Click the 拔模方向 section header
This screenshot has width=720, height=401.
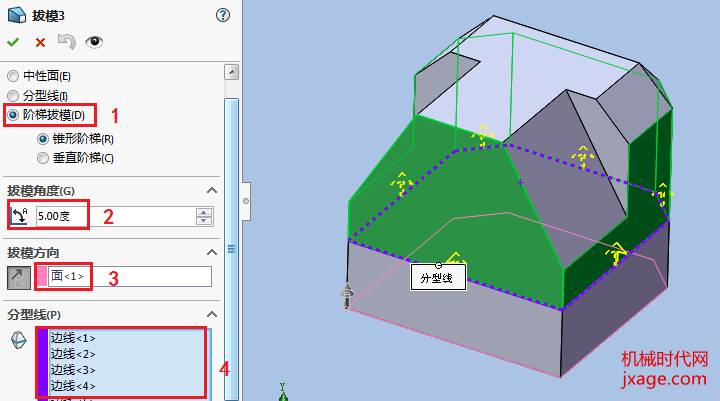[x=33, y=253]
